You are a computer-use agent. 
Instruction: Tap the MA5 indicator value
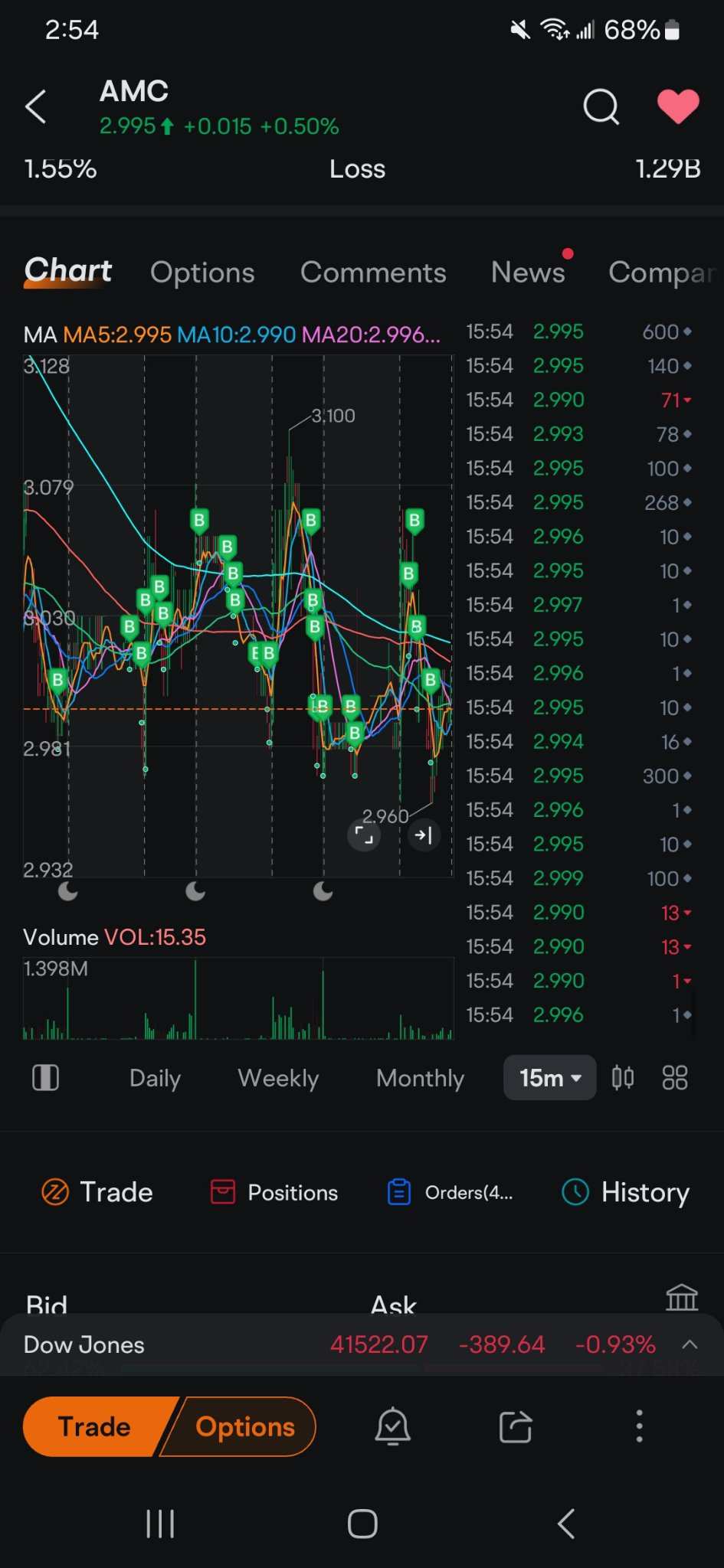point(117,335)
